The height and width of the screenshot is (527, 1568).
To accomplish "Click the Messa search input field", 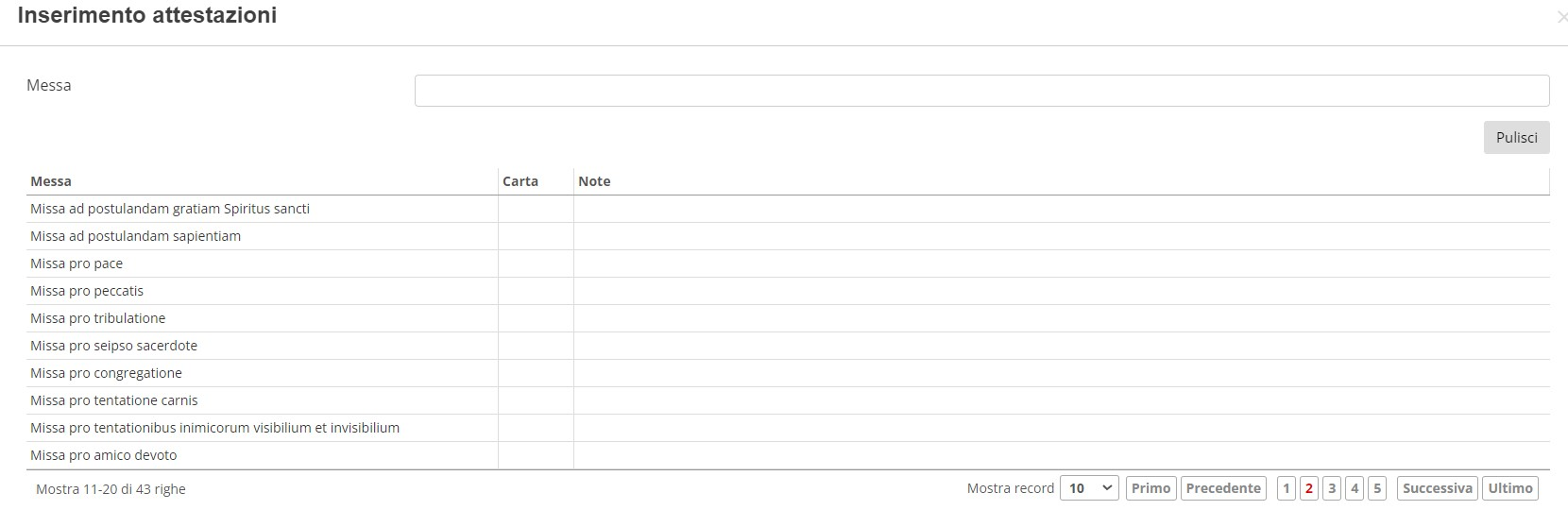I will pos(981,91).
